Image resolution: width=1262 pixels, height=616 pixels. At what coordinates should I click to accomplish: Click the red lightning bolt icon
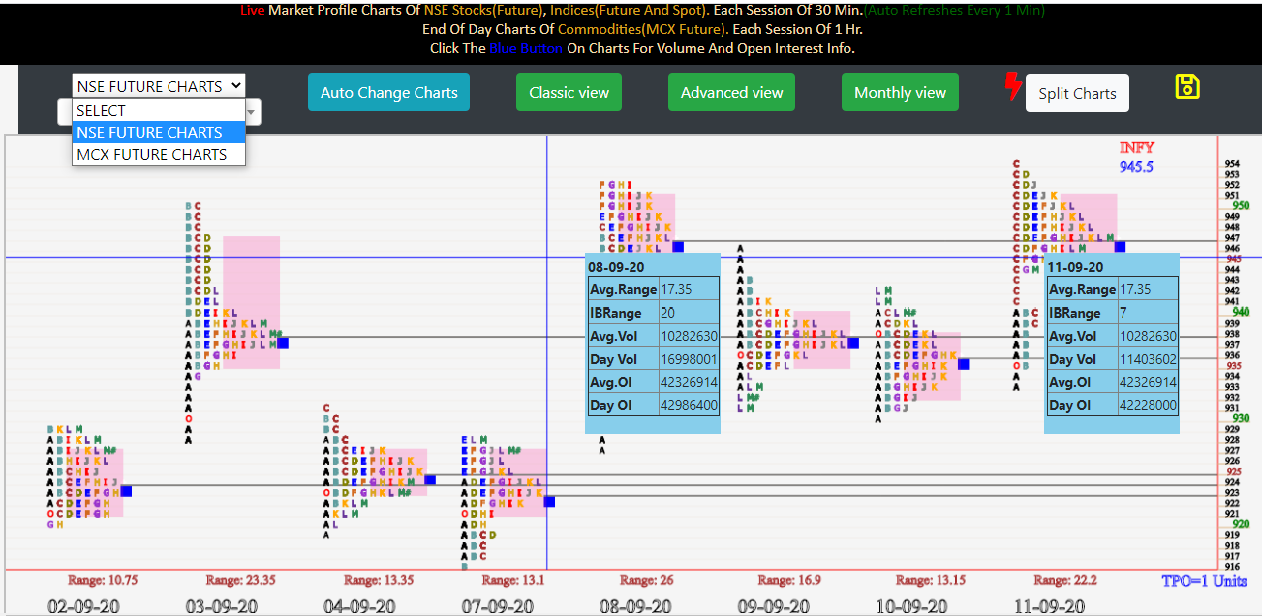(1012, 87)
